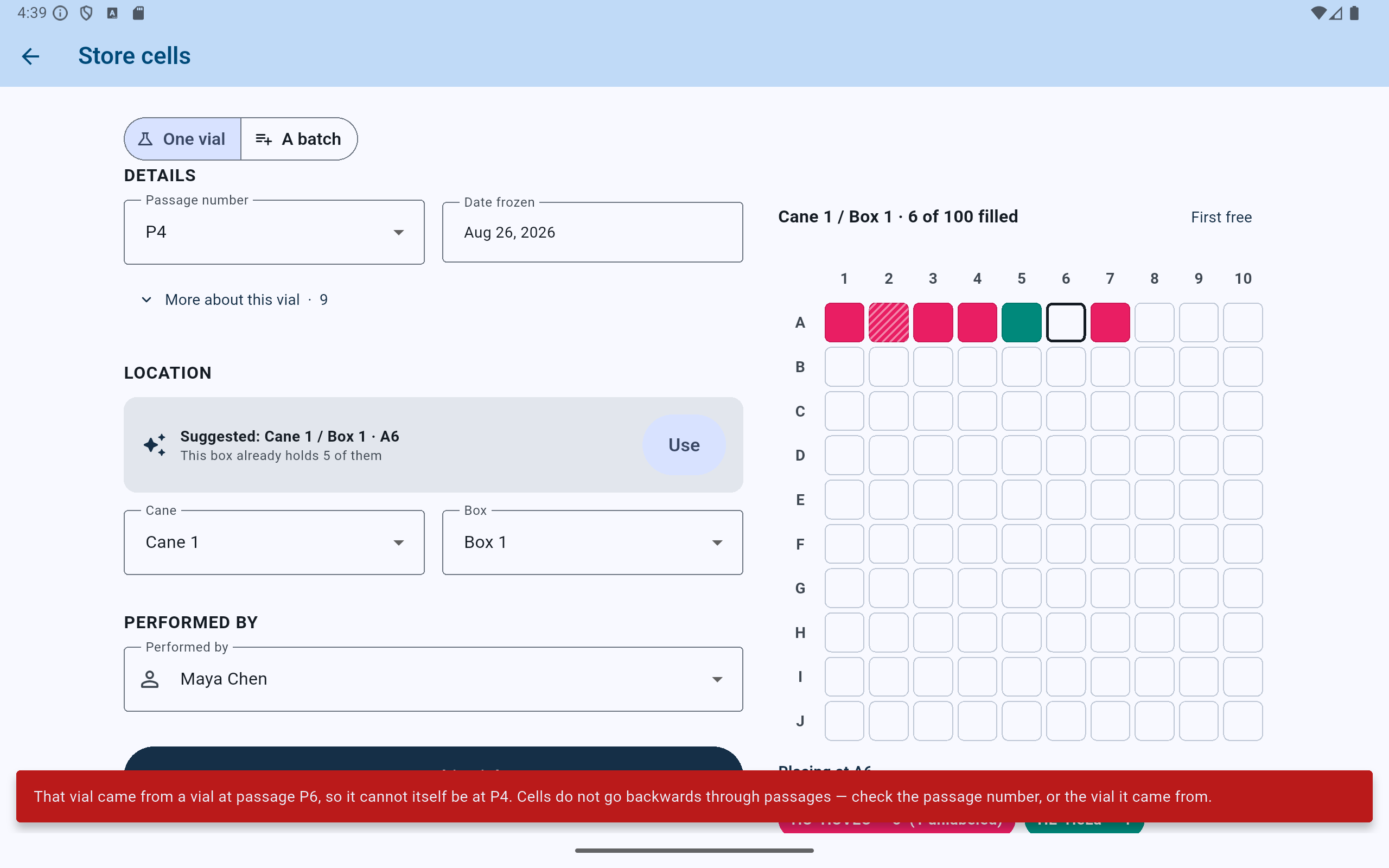Click the Store cells title

pyautogui.click(x=135, y=56)
